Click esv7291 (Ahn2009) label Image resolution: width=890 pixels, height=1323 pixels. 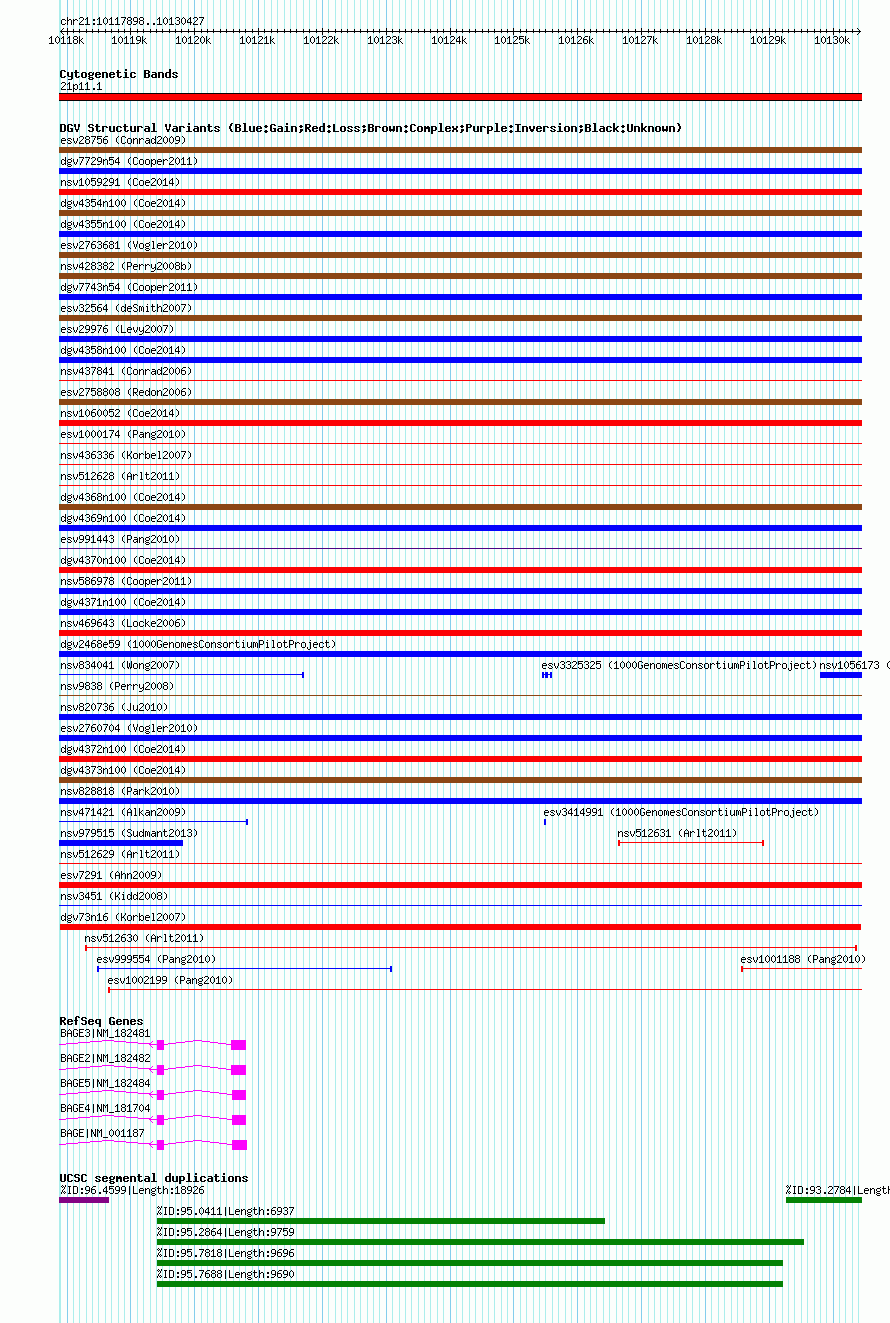[x=111, y=875]
